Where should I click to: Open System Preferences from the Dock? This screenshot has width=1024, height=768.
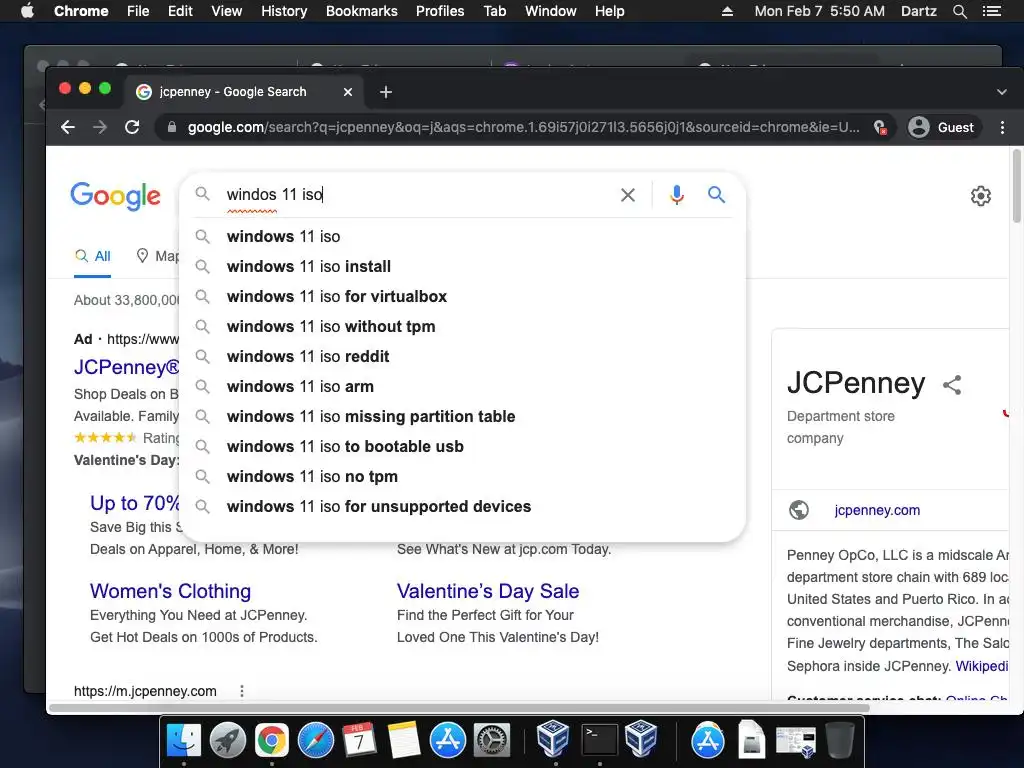coord(492,741)
